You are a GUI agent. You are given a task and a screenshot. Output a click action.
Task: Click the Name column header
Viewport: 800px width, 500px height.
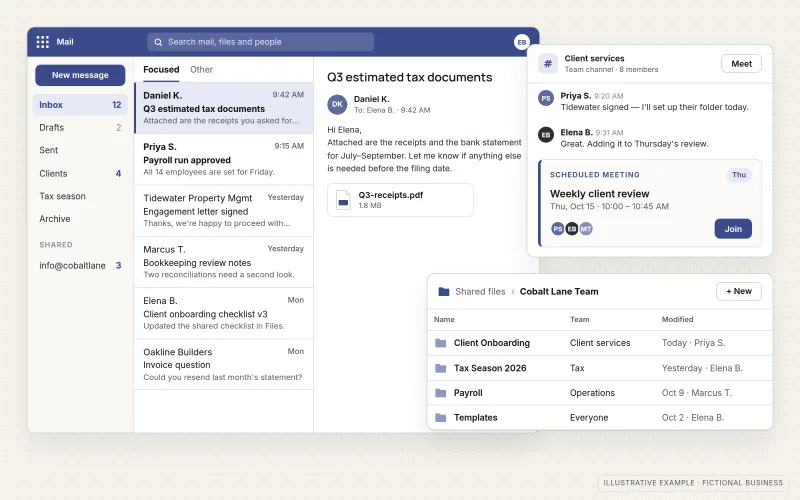(444, 319)
